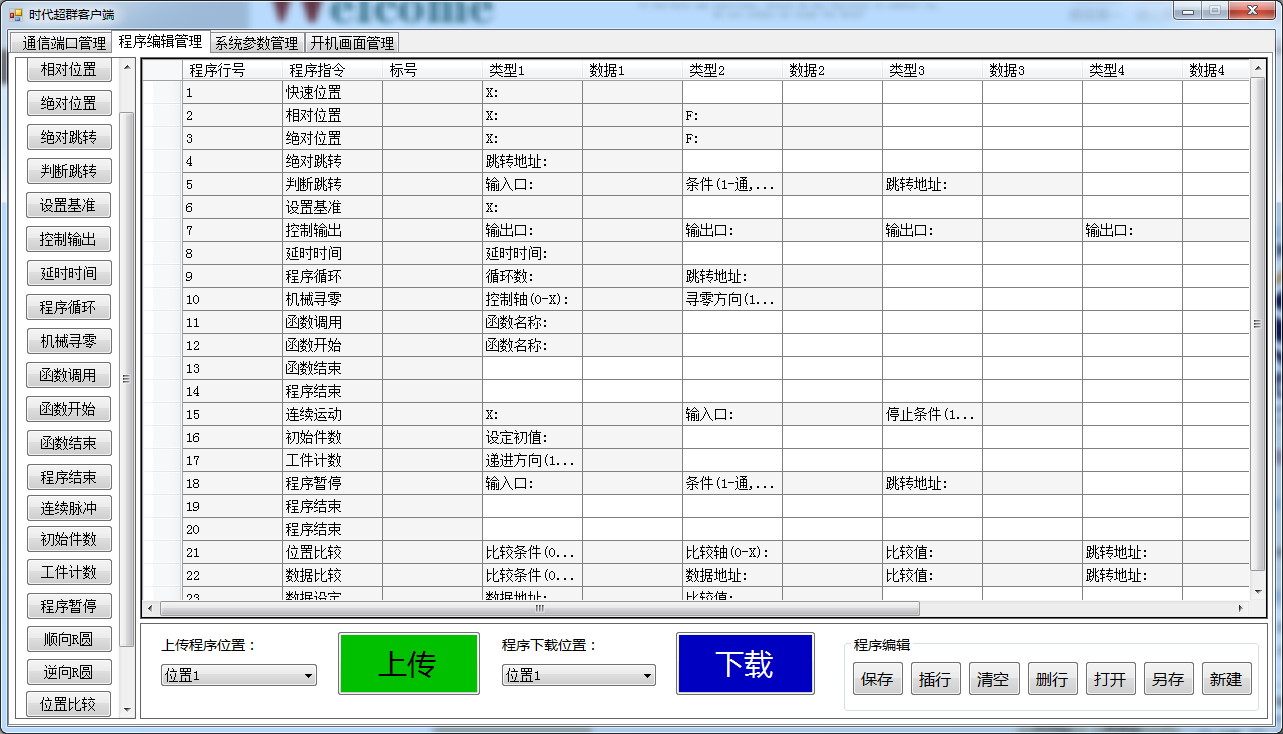This screenshot has height=734, width=1283.
Task: Add 相对位置 instruction from sidebar
Action: pyautogui.click(x=69, y=70)
